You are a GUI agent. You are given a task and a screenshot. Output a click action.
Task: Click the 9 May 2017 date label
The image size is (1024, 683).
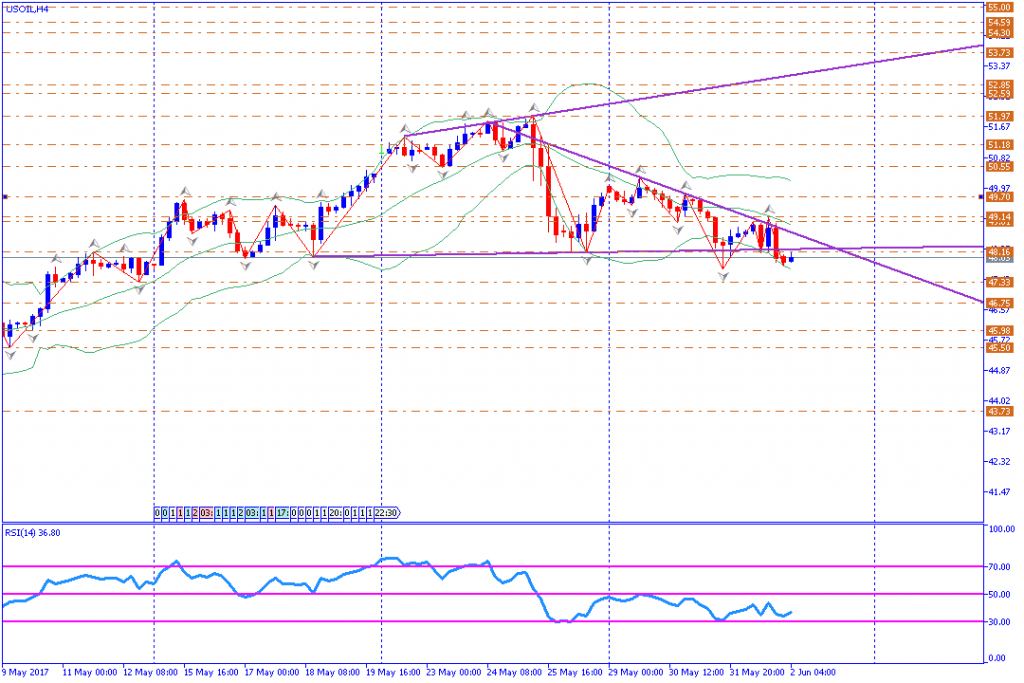click(x=25, y=672)
